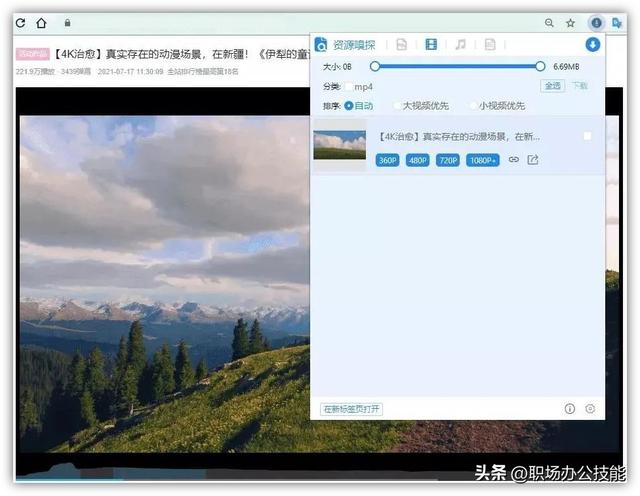Tick the checkbox for the 4K治愈 video
Screen dimensions: 640x496
[x=587, y=136]
